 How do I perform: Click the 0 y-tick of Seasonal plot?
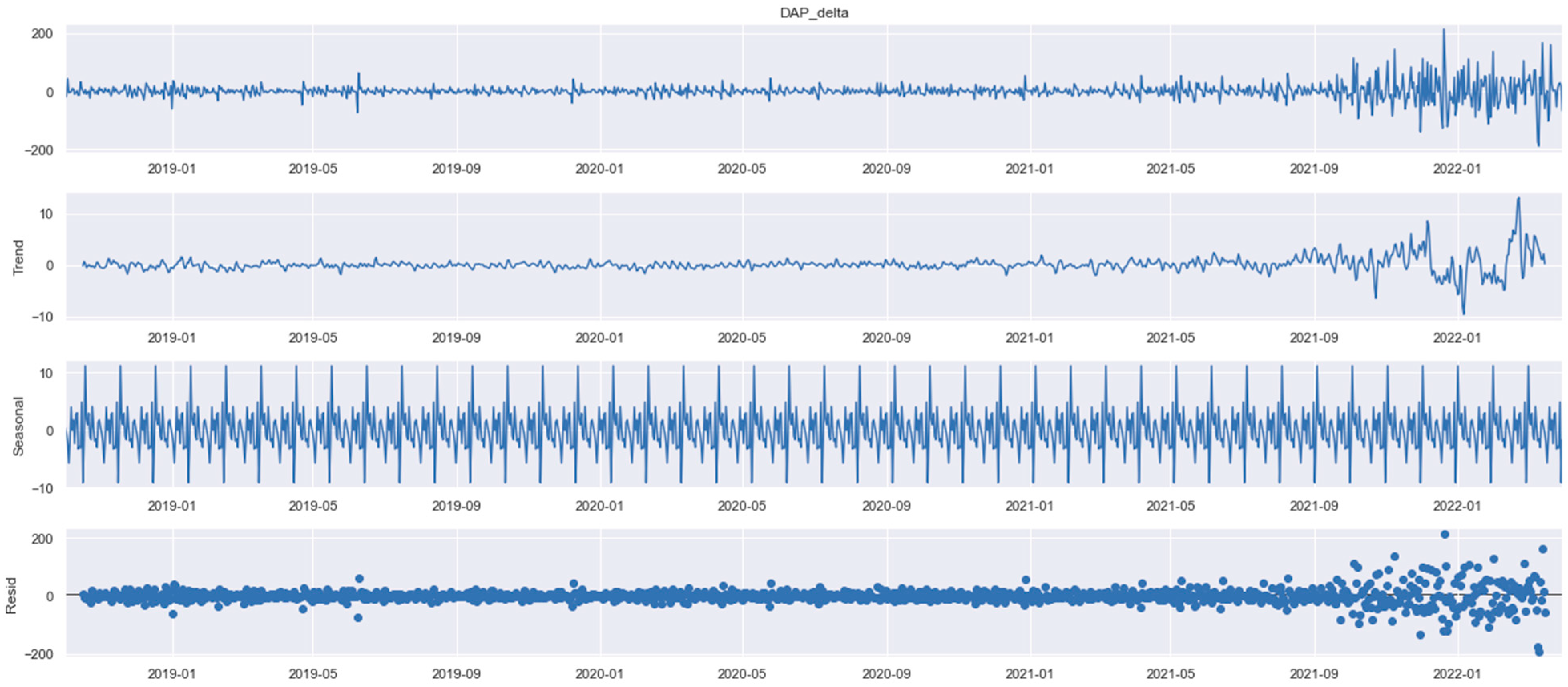pyautogui.click(x=50, y=431)
